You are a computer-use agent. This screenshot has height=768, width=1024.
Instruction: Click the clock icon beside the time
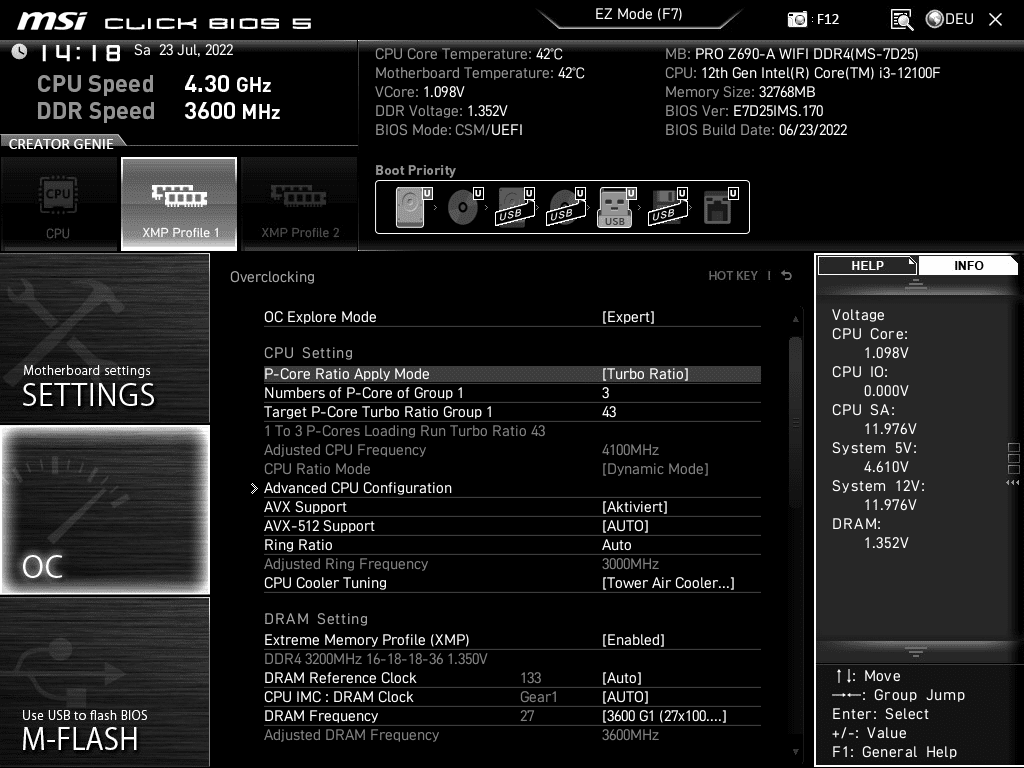[x=19, y=52]
